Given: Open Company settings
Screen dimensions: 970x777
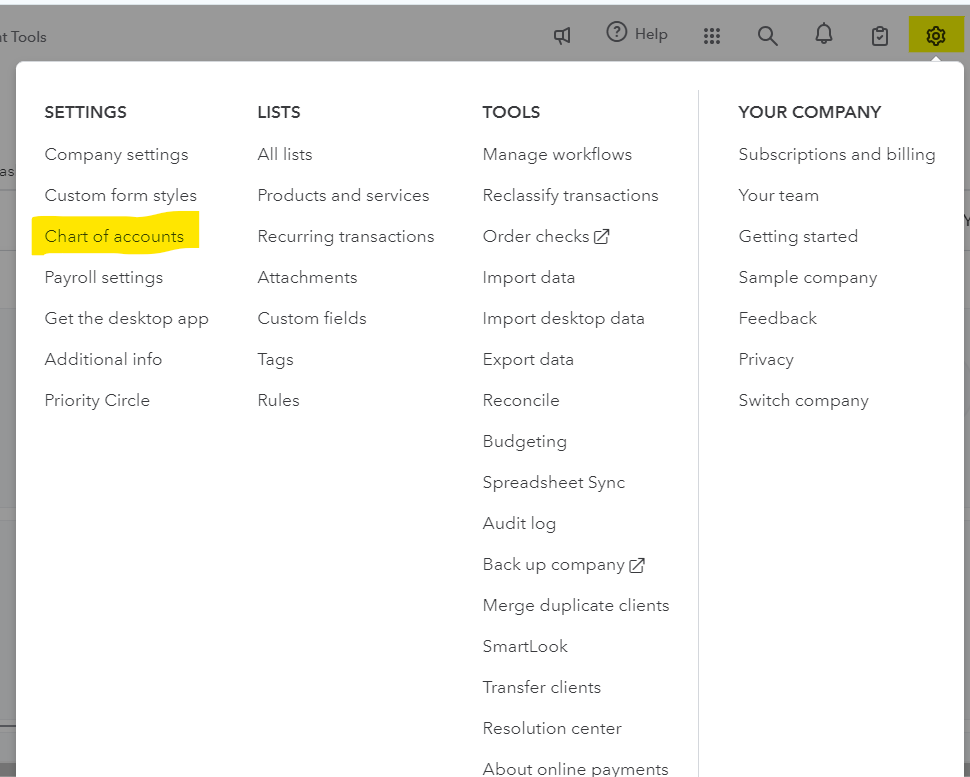Looking at the screenshot, I should (116, 155).
